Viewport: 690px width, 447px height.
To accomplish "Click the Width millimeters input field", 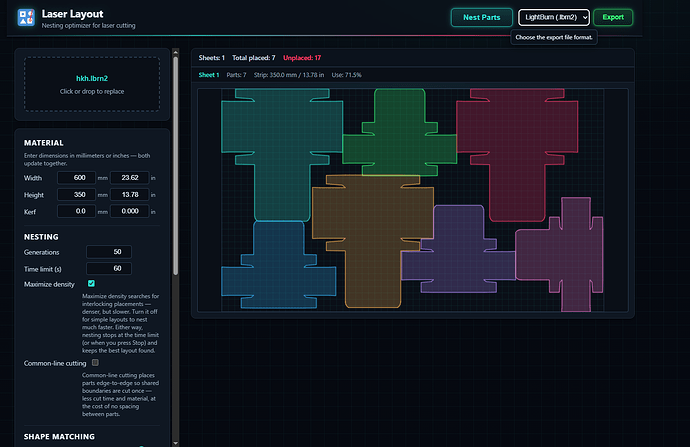I will click(x=77, y=178).
